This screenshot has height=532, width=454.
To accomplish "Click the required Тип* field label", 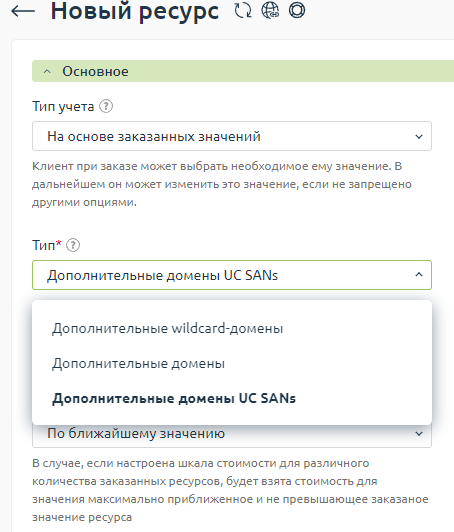I will click(47, 245).
